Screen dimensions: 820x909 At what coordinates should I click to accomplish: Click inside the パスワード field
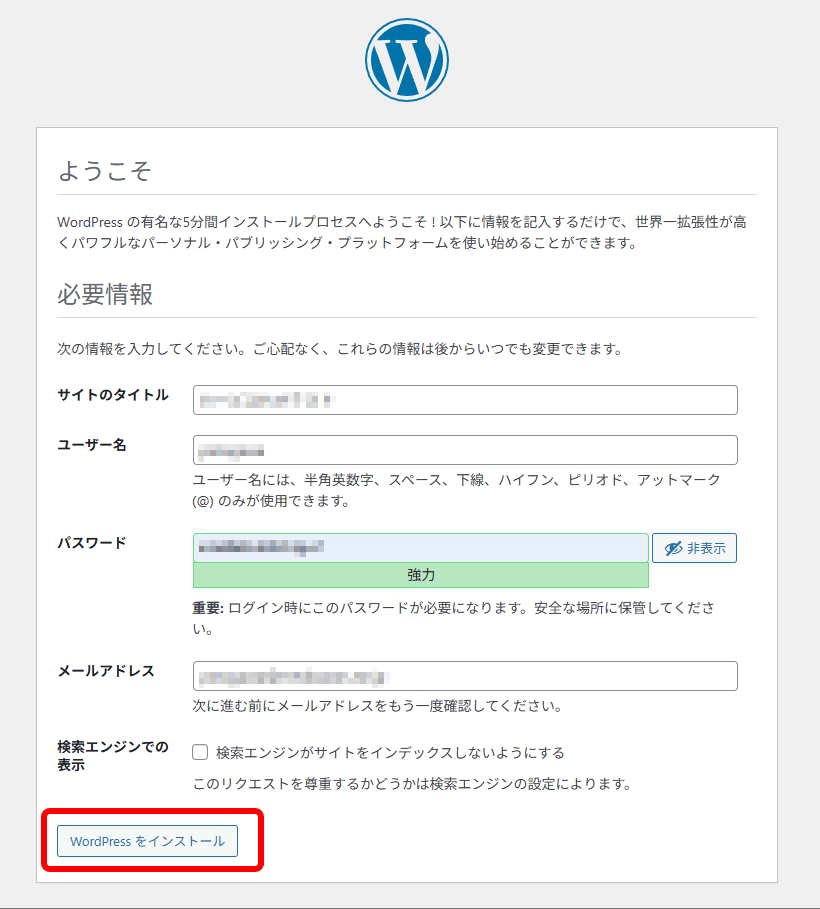[420, 548]
